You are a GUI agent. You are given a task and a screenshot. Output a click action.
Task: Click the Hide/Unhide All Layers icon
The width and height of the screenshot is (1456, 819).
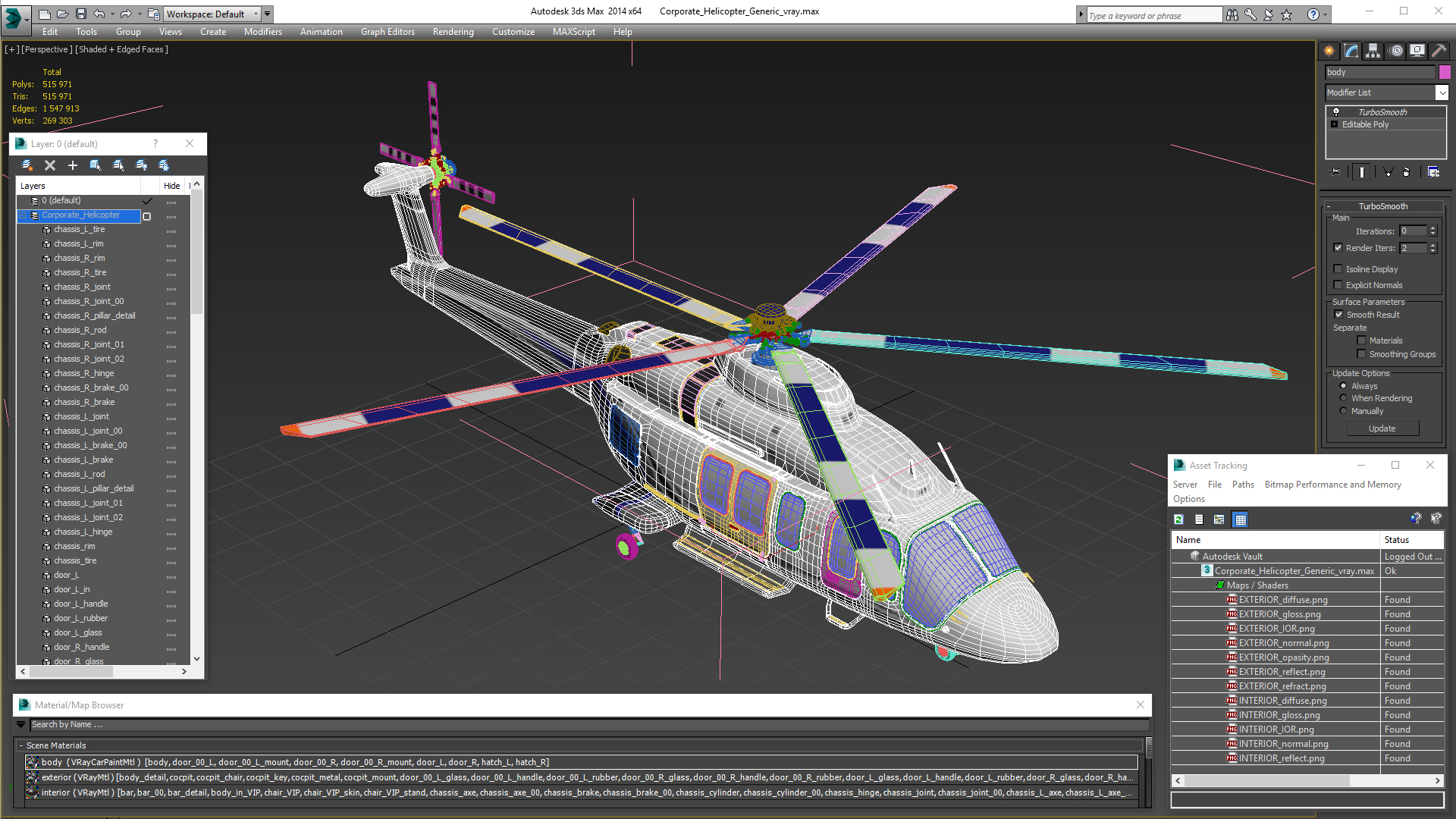click(141, 165)
